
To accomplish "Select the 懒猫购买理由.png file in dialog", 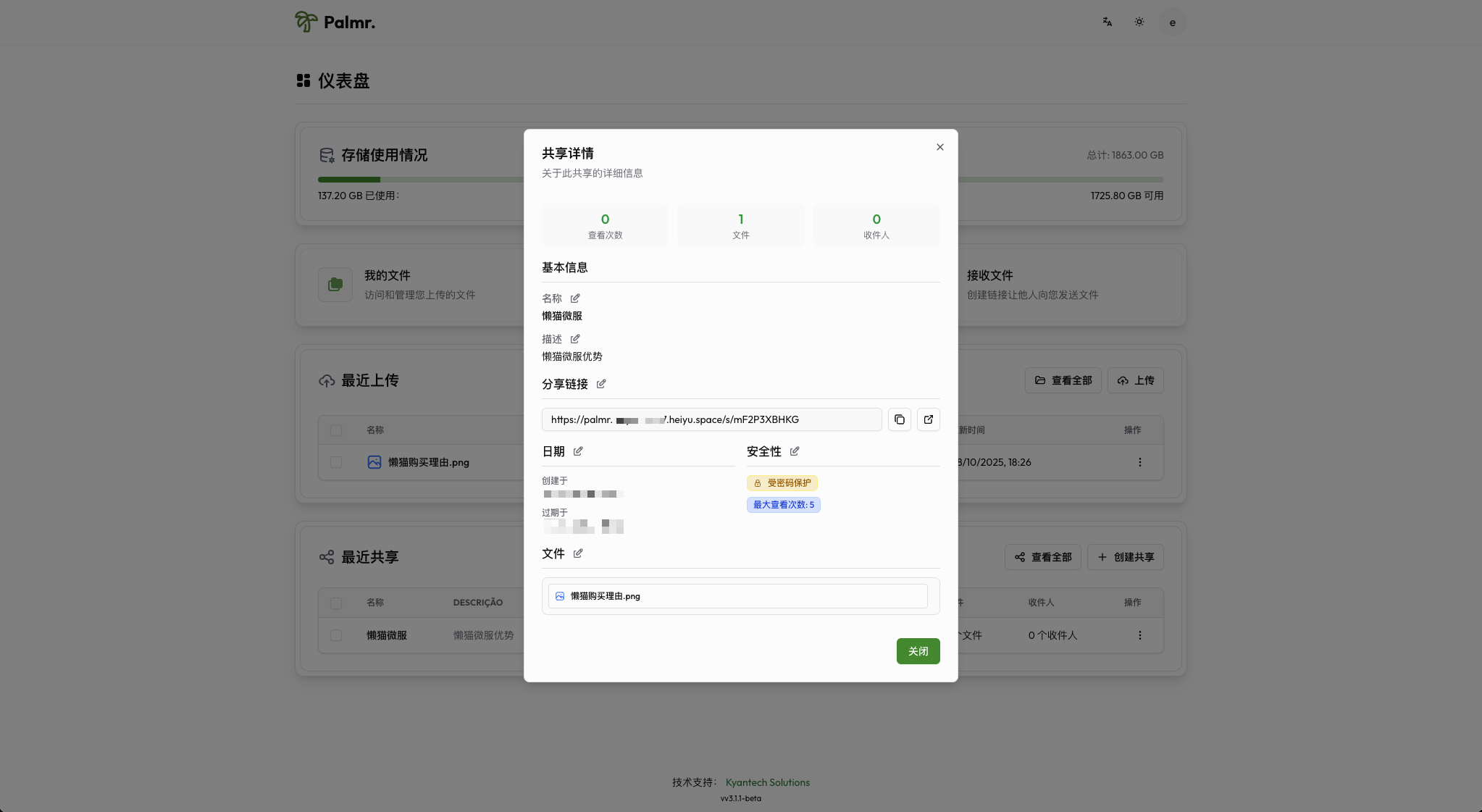I will coord(738,596).
